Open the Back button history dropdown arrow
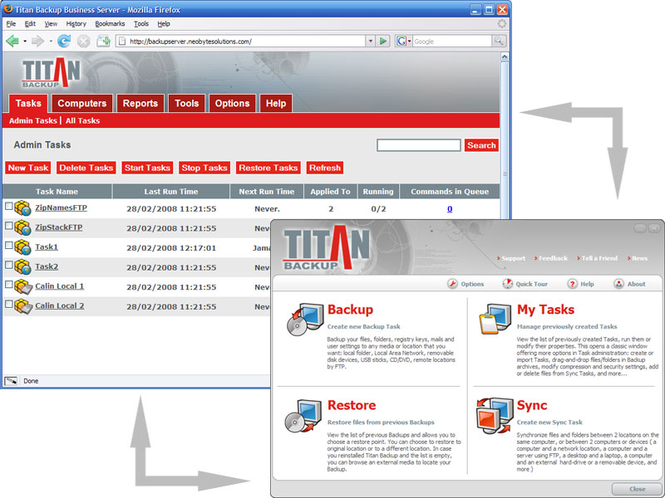665x498 pixels. point(25,41)
